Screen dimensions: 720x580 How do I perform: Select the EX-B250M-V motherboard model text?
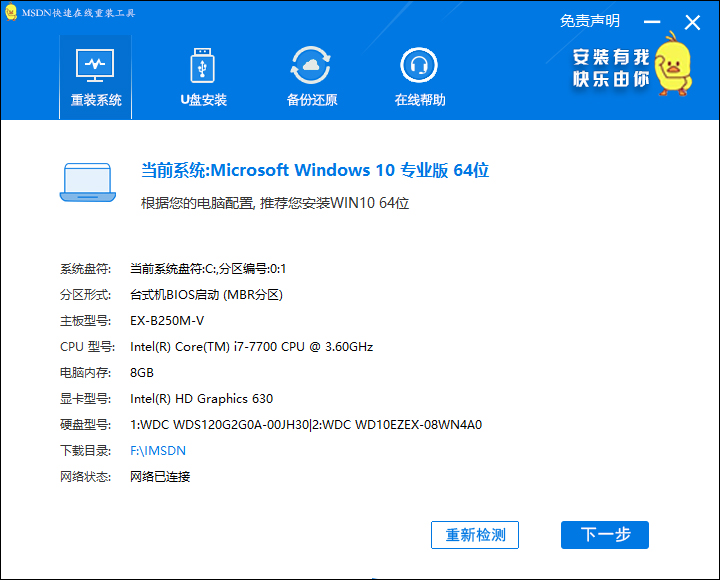click(x=167, y=321)
